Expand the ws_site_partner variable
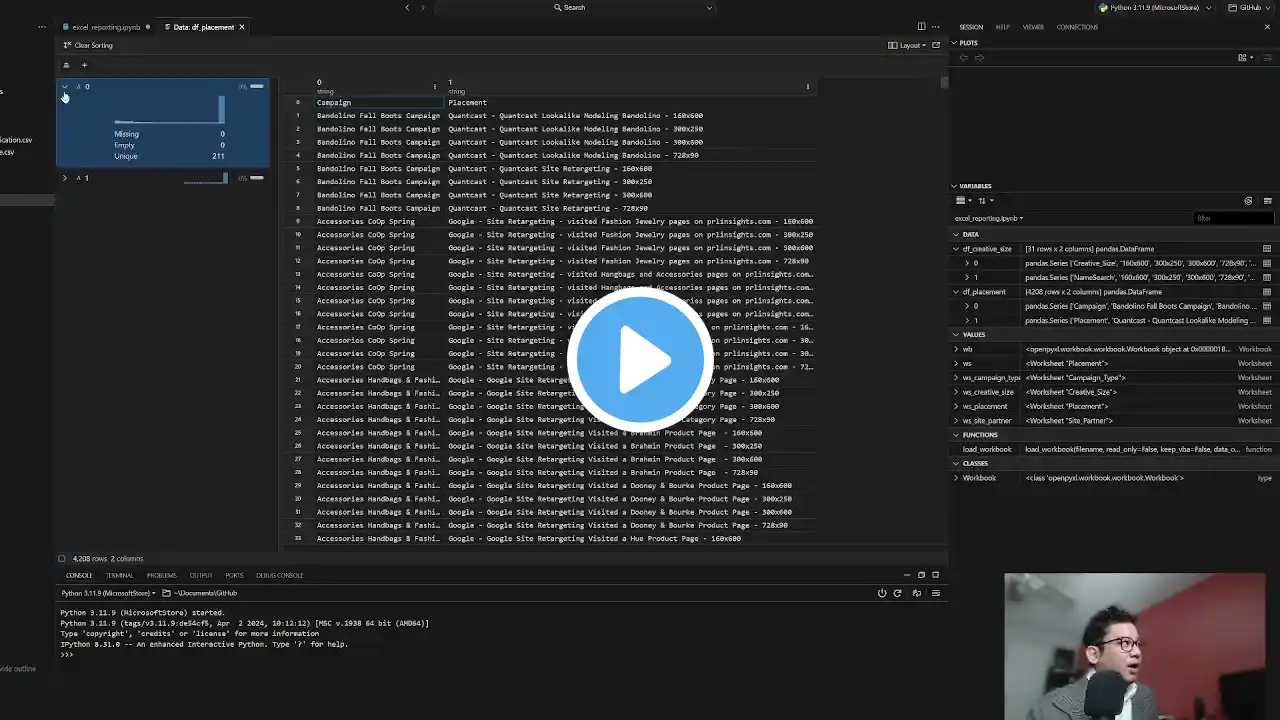This screenshot has height=720, width=1280. click(x=956, y=421)
